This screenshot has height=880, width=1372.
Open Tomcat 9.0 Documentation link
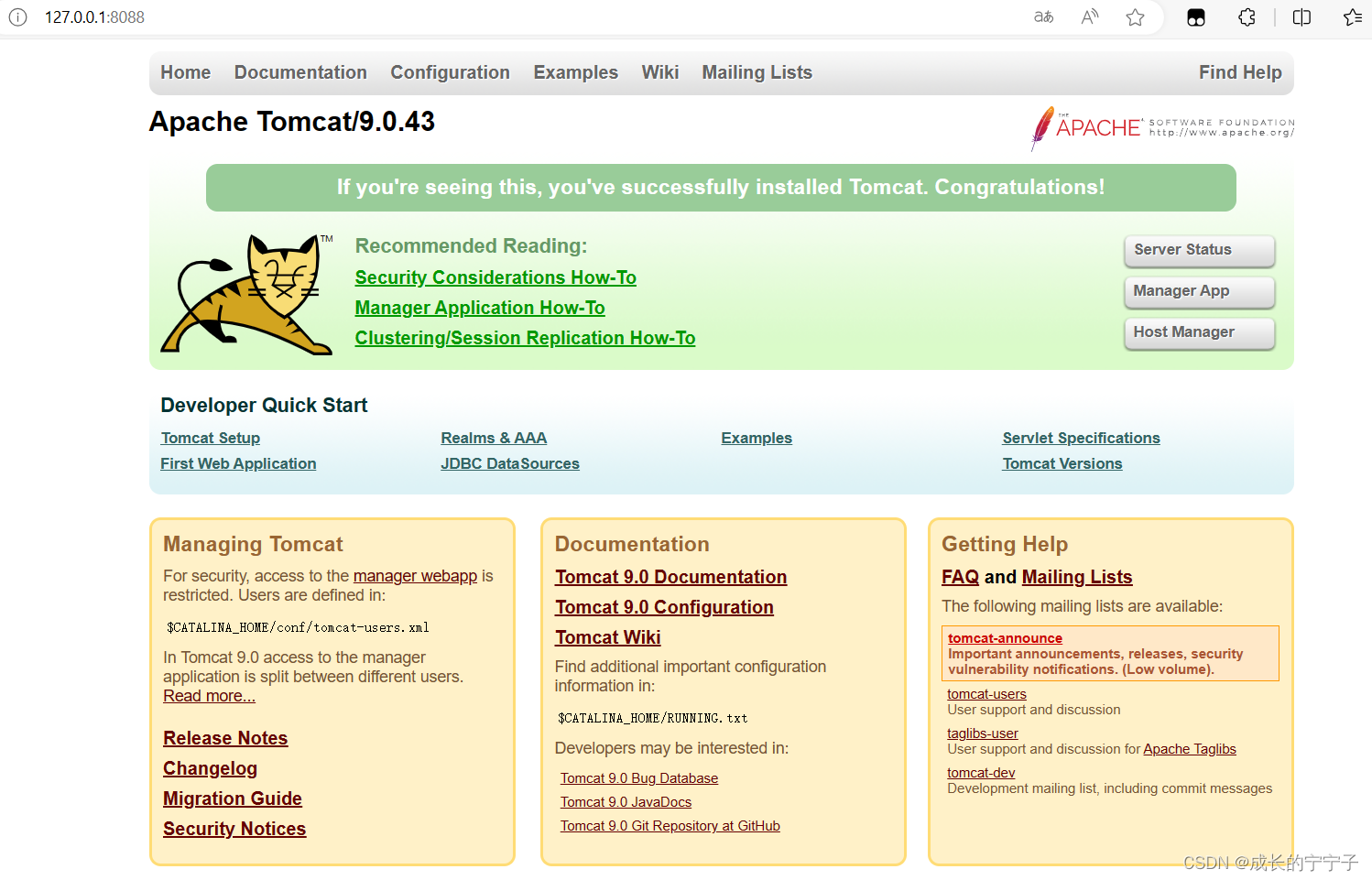pyautogui.click(x=670, y=577)
